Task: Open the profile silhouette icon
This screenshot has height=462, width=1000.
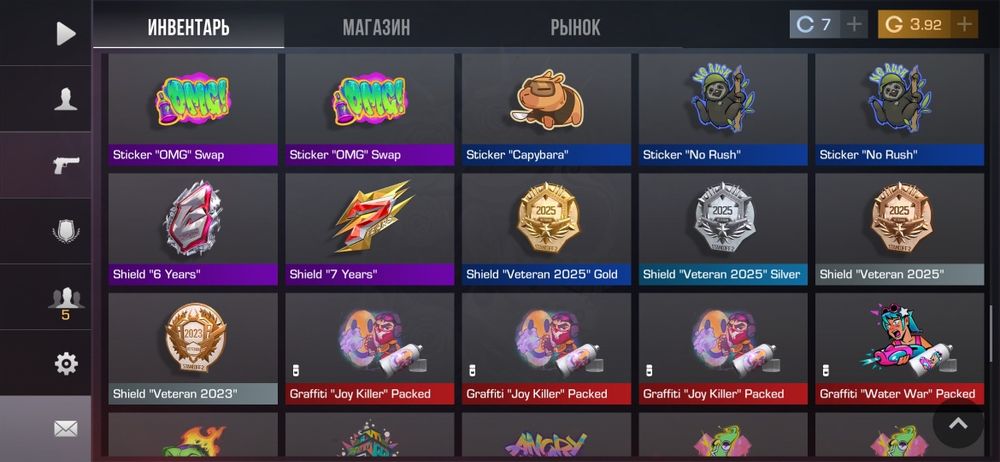Action: (x=65, y=100)
